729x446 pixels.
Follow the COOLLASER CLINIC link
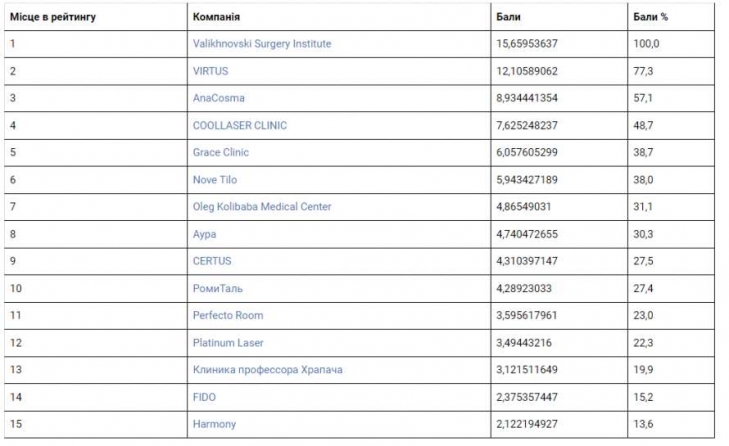[239, 126]
